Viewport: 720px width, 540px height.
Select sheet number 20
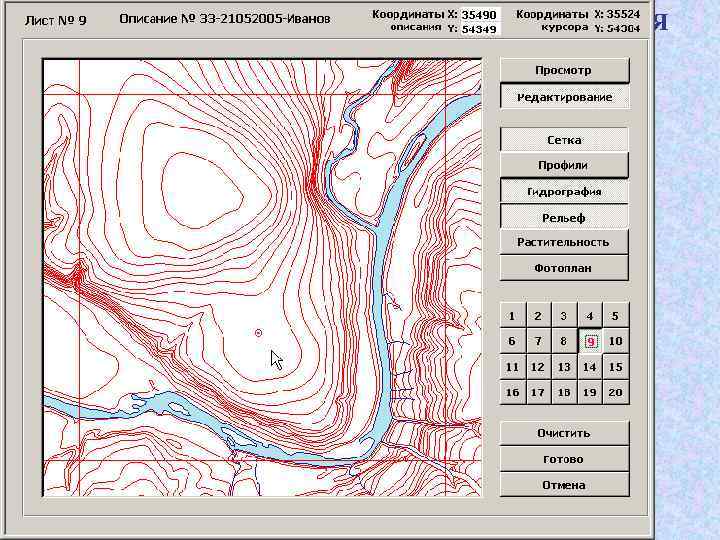(616, 392)
